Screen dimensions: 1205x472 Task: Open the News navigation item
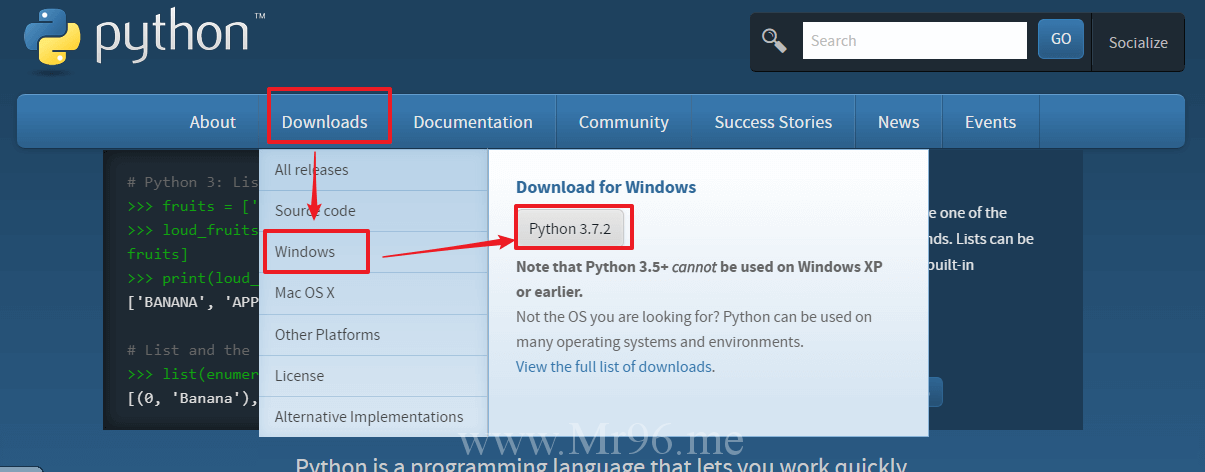[899, 122]
